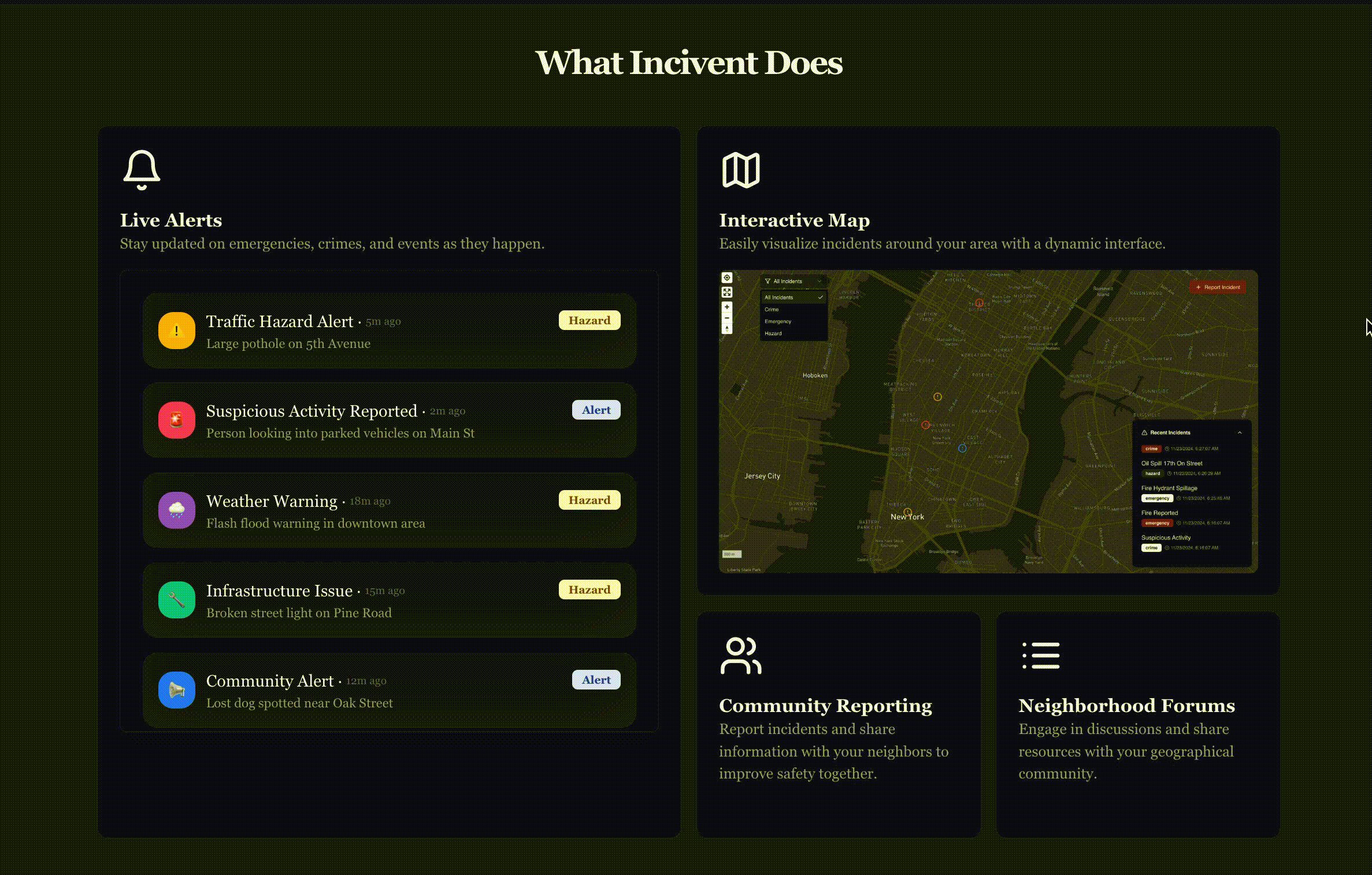Screen dimensions: 1372x875
Task: Collapse the Recent Incidents panel chevron
Action: pos(1239,433)
